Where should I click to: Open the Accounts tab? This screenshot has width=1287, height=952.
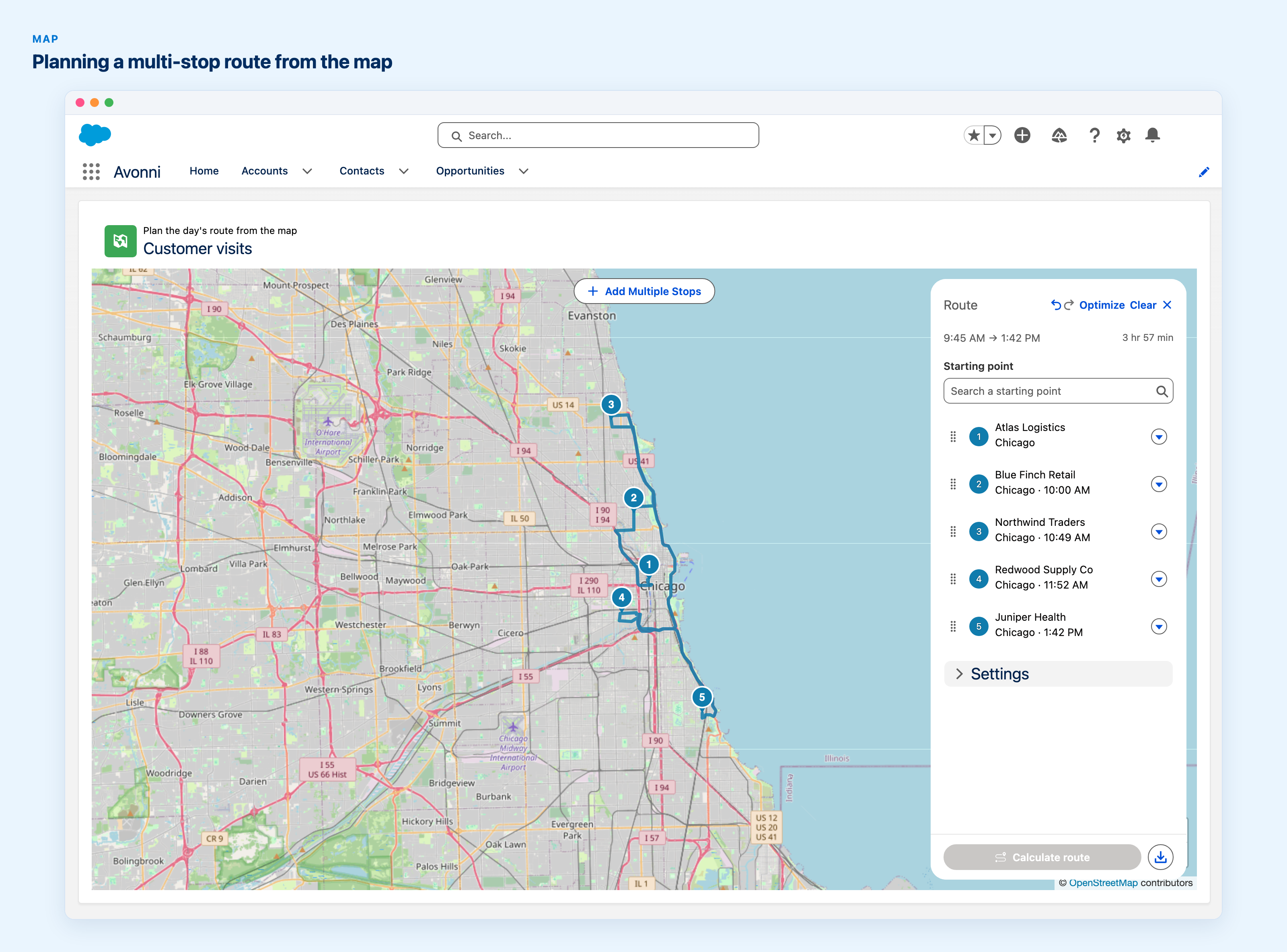point(265,171)
